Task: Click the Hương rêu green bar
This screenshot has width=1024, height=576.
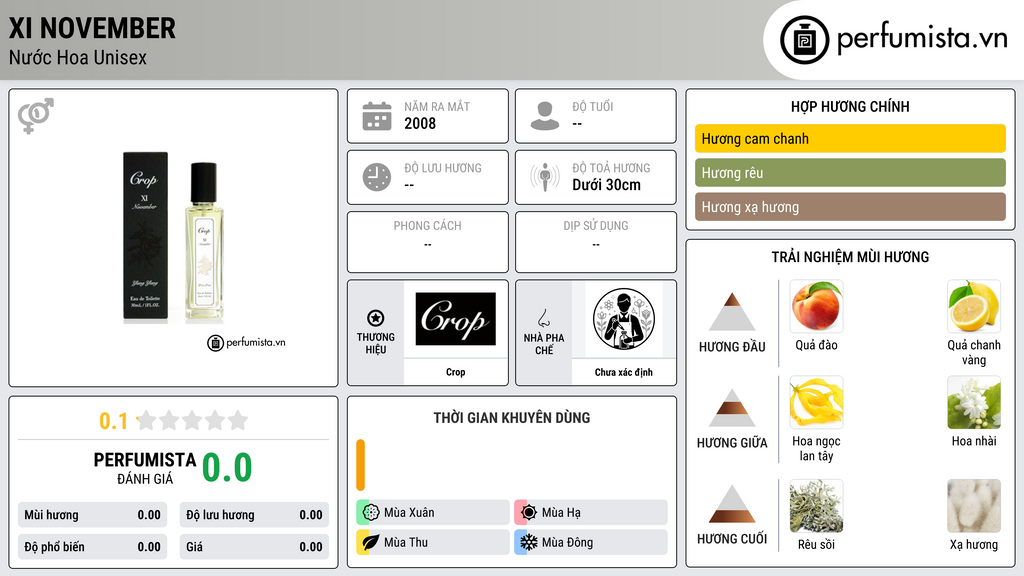Action: [x=850, y=172]
